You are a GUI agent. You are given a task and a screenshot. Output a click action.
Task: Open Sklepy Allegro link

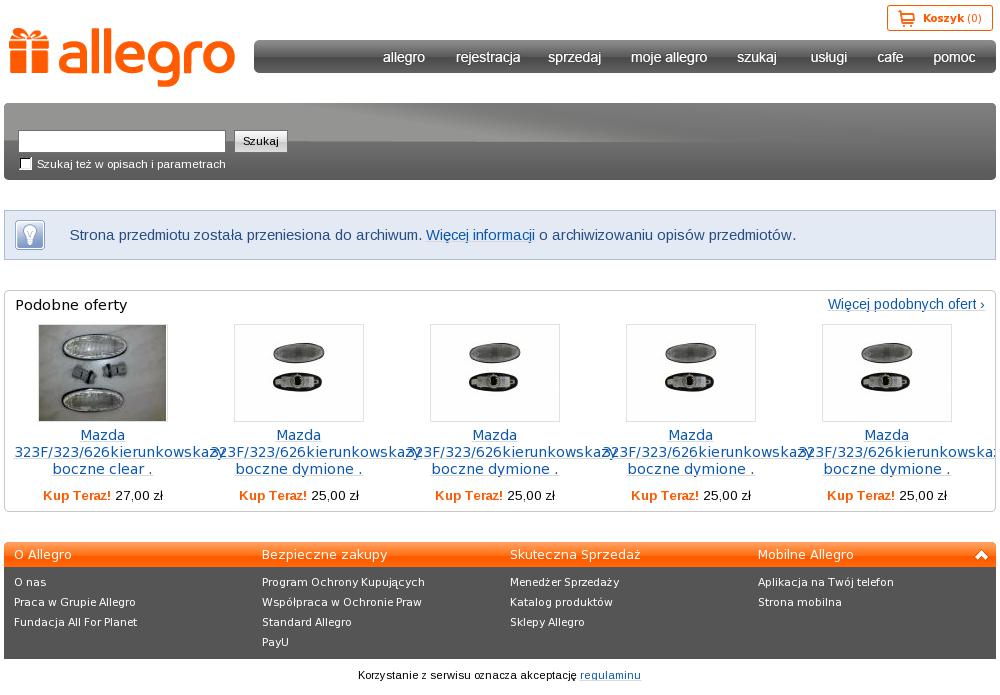547,622
